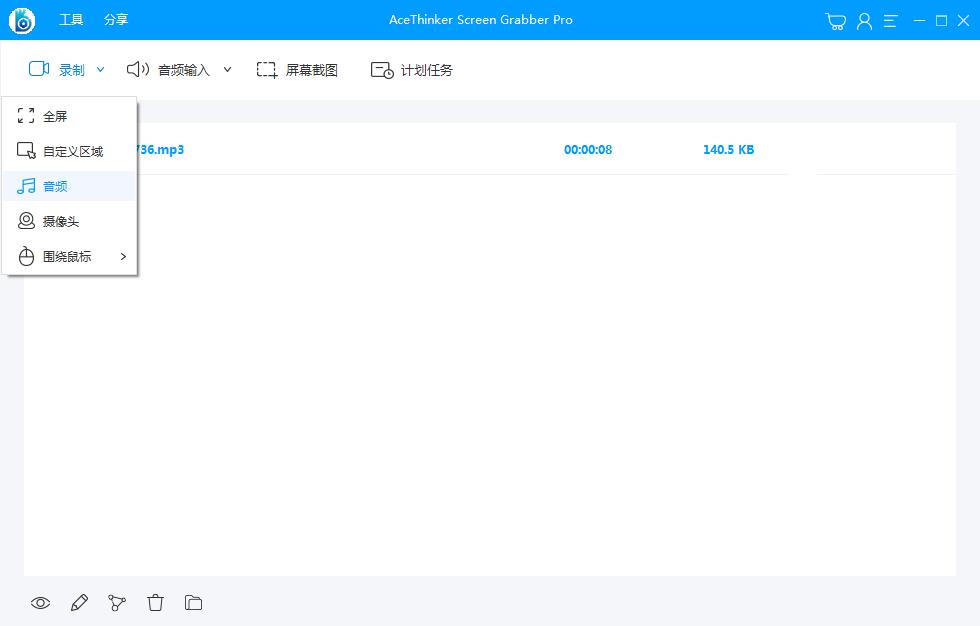Open the 分享 share menu
Screen dimensions: 980x626
116,20
